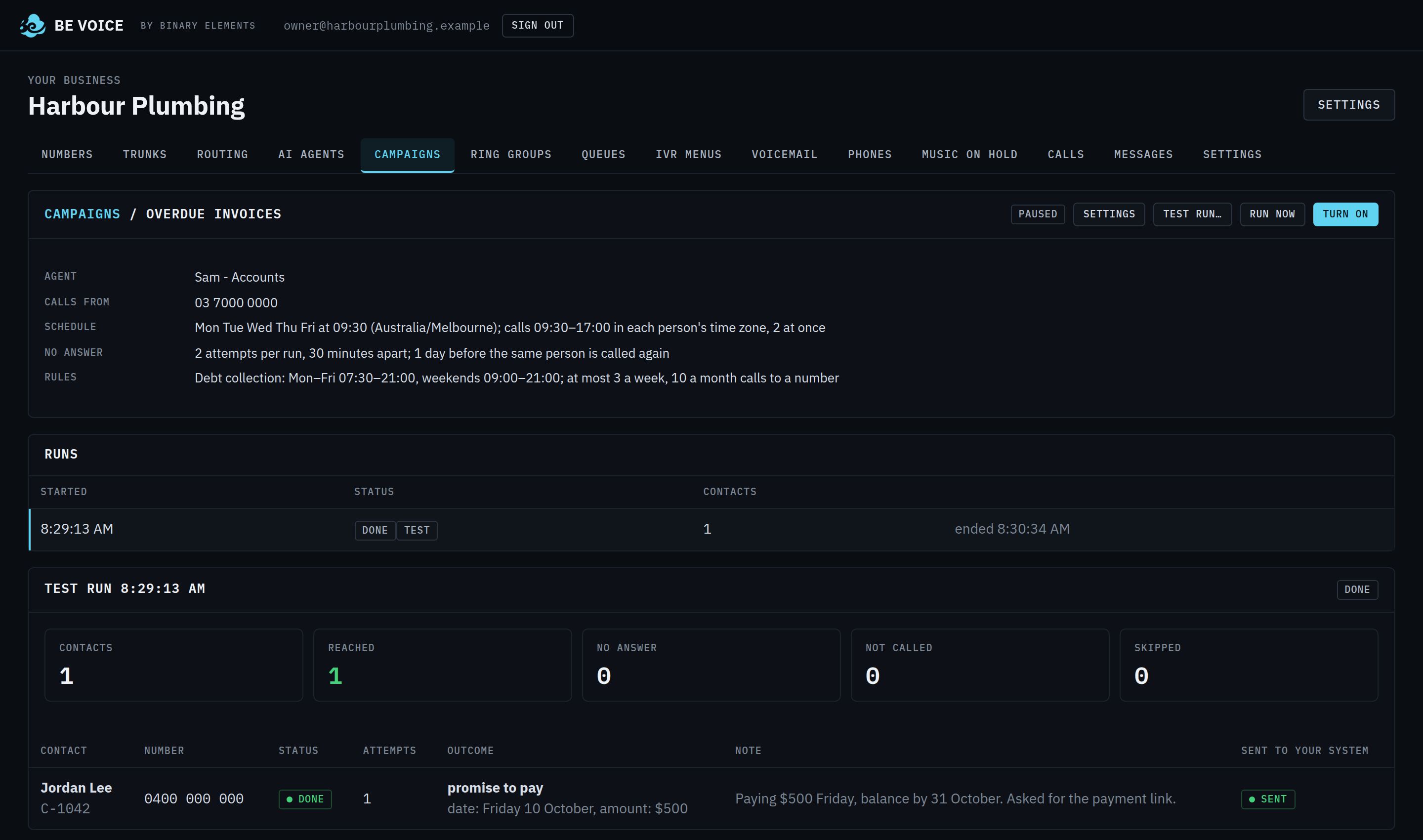This screenshot has width=1423, height=840.
Task: Sign out of the account
Action: click(x=537, y=26)
